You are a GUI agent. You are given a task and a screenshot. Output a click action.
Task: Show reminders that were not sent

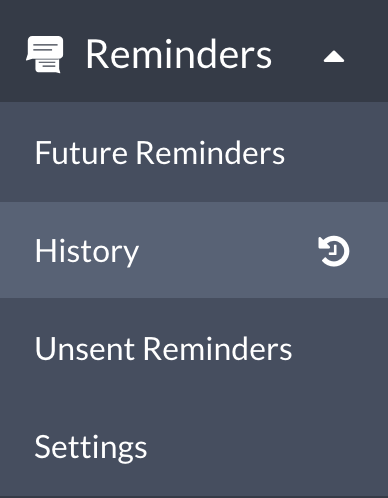(x=194, y=348)
